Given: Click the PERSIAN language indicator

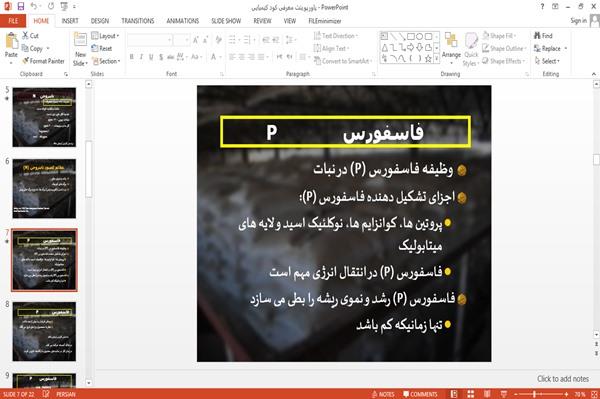Looking at the screenshot, I should [65, 394].
